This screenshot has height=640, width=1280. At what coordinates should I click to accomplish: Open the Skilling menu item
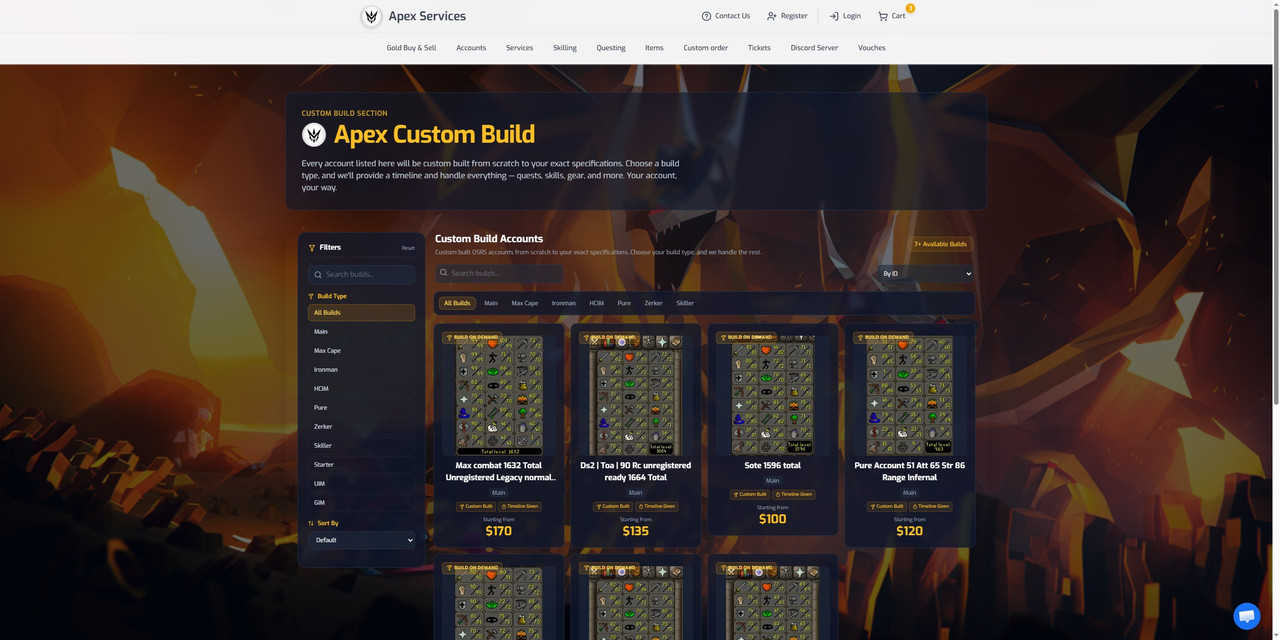(x=565, y=48)
